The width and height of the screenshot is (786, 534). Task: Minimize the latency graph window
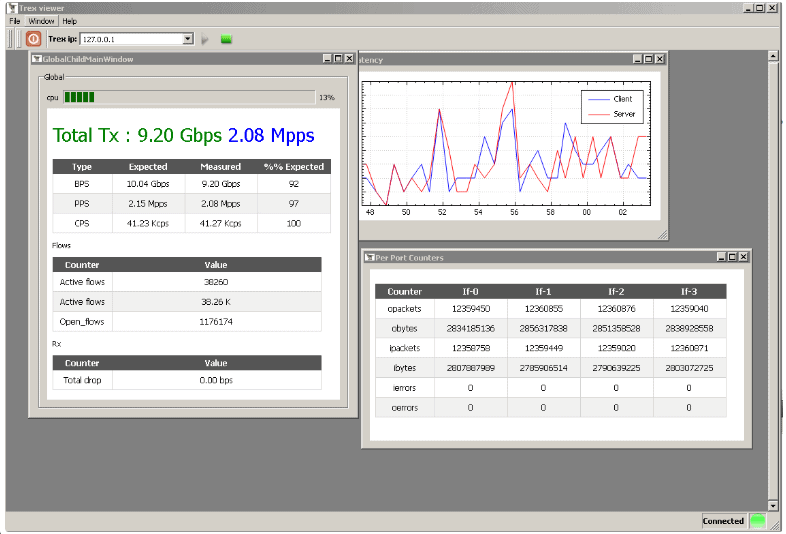coord(637,59)
